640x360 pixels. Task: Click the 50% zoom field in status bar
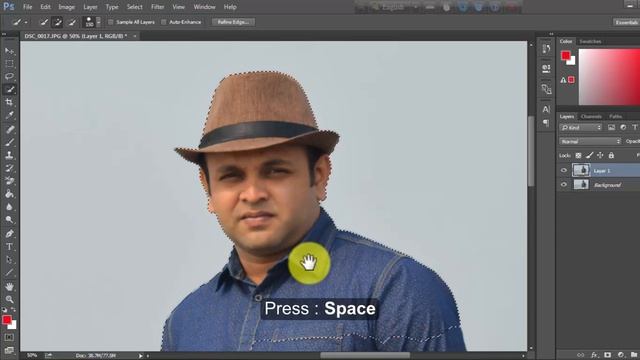pos(32,356)
